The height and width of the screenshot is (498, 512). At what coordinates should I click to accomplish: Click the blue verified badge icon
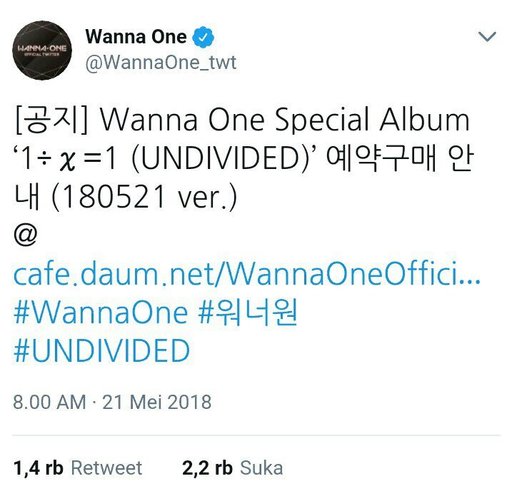(x=203, y=37)
